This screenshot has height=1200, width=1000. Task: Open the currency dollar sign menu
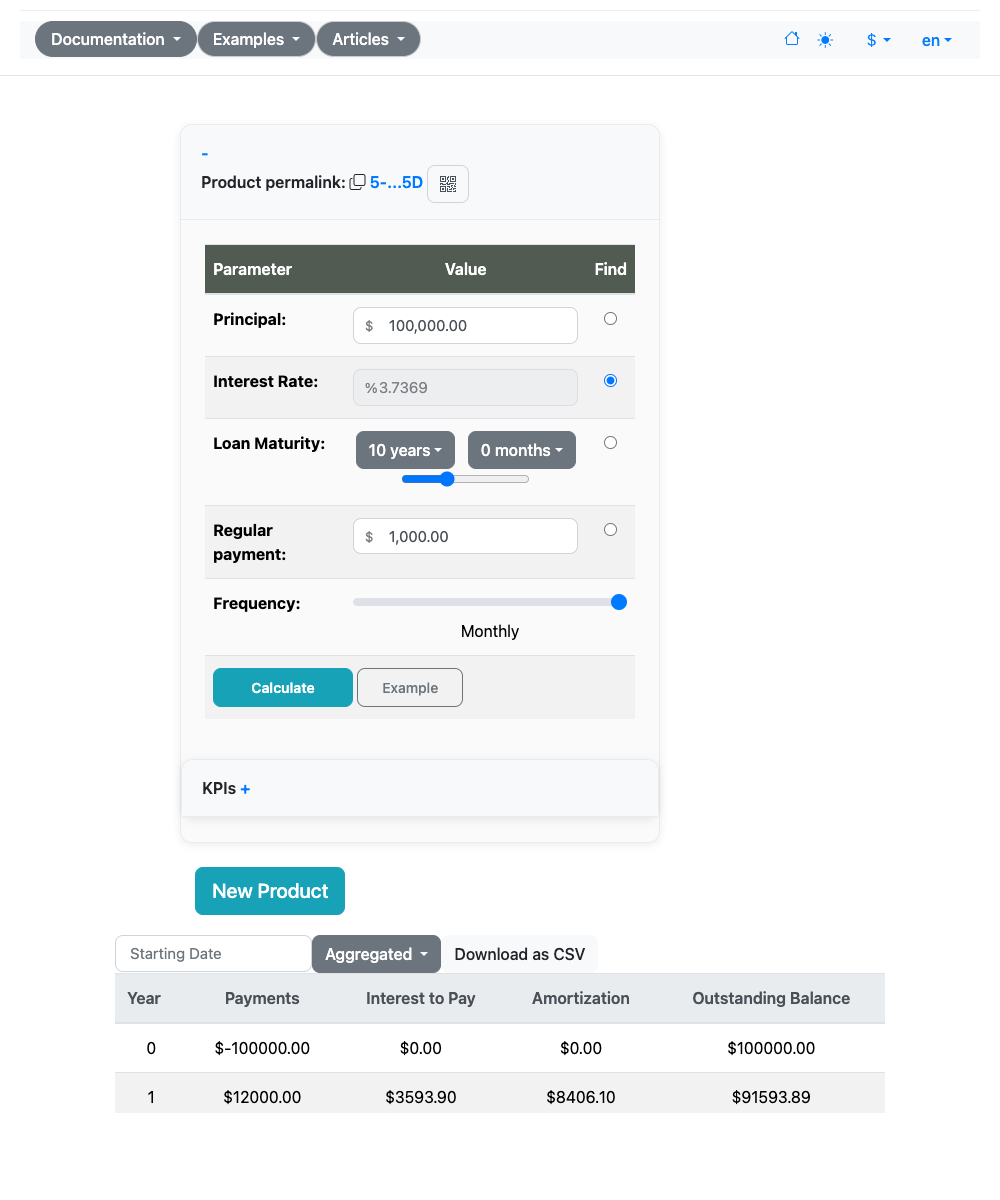pos(876,39)
